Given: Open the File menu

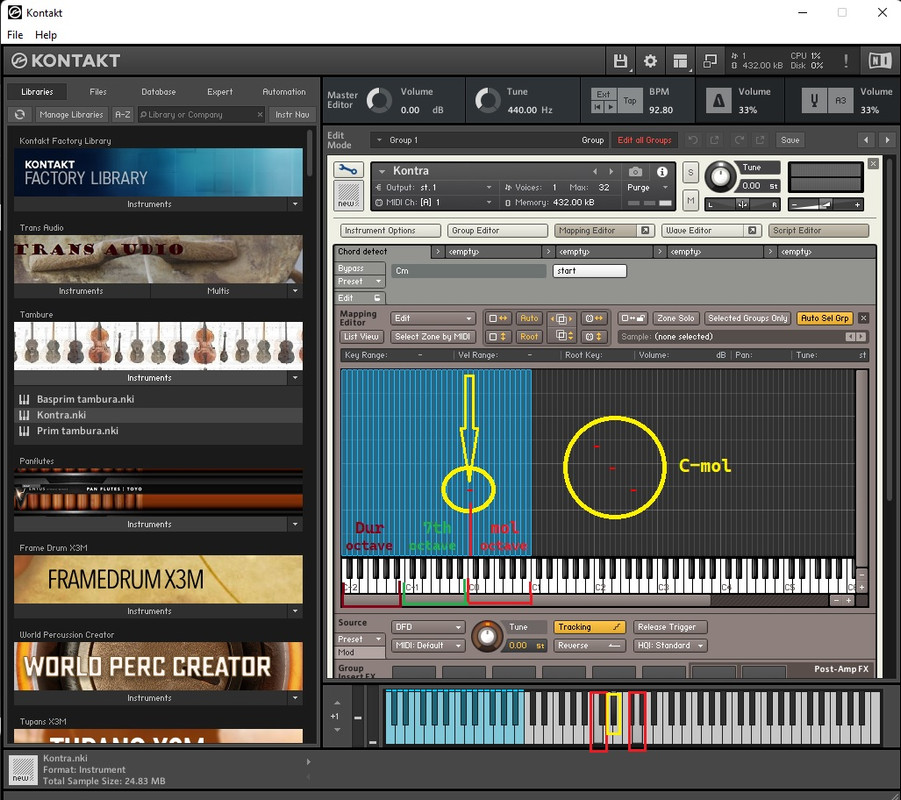Looking at the screenshot, I should 15,35.
